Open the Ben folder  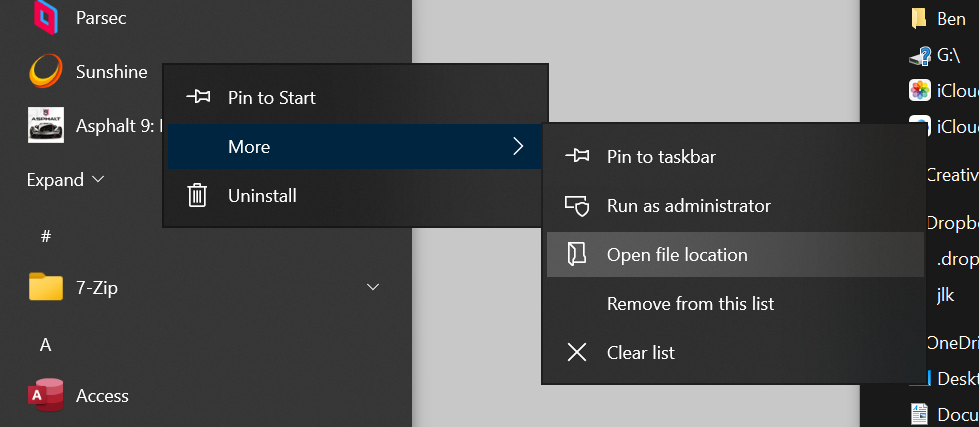[950, 19]
